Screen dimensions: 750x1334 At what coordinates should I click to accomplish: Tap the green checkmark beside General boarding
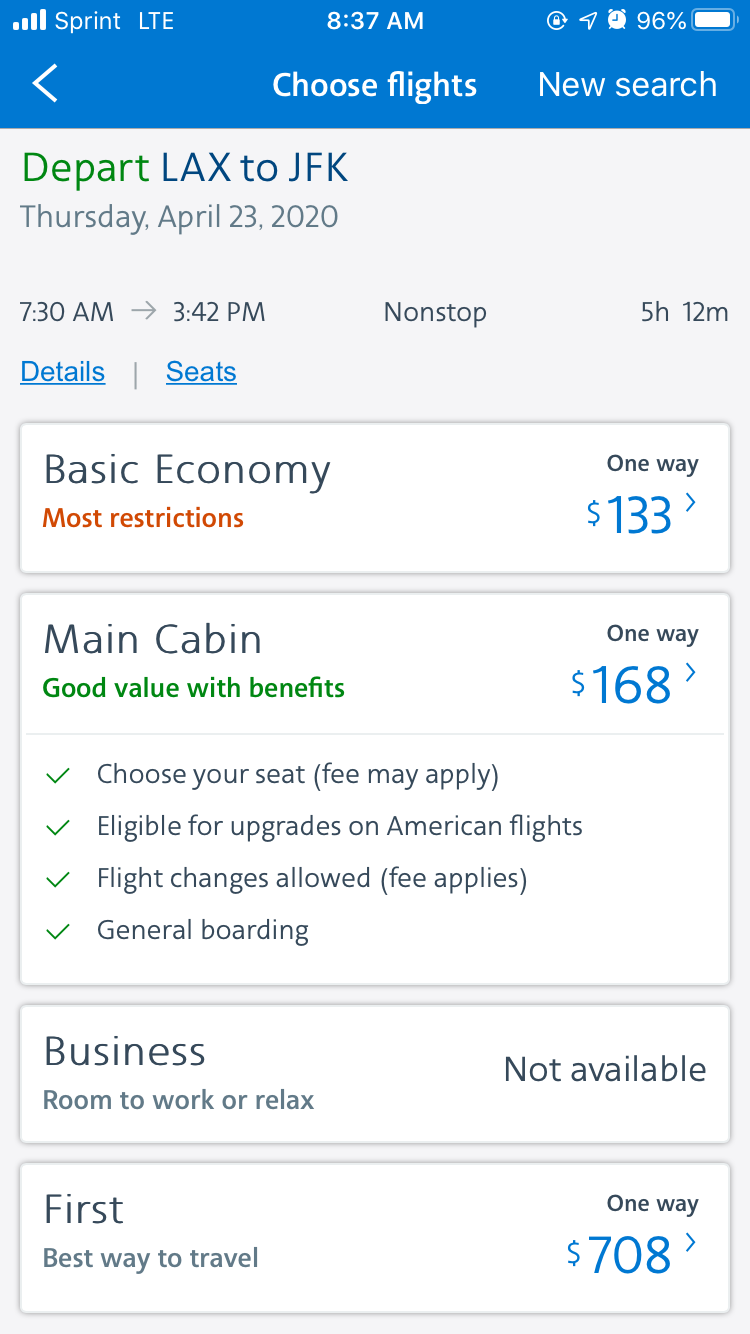pyautogui.click(x=59, y=931)
